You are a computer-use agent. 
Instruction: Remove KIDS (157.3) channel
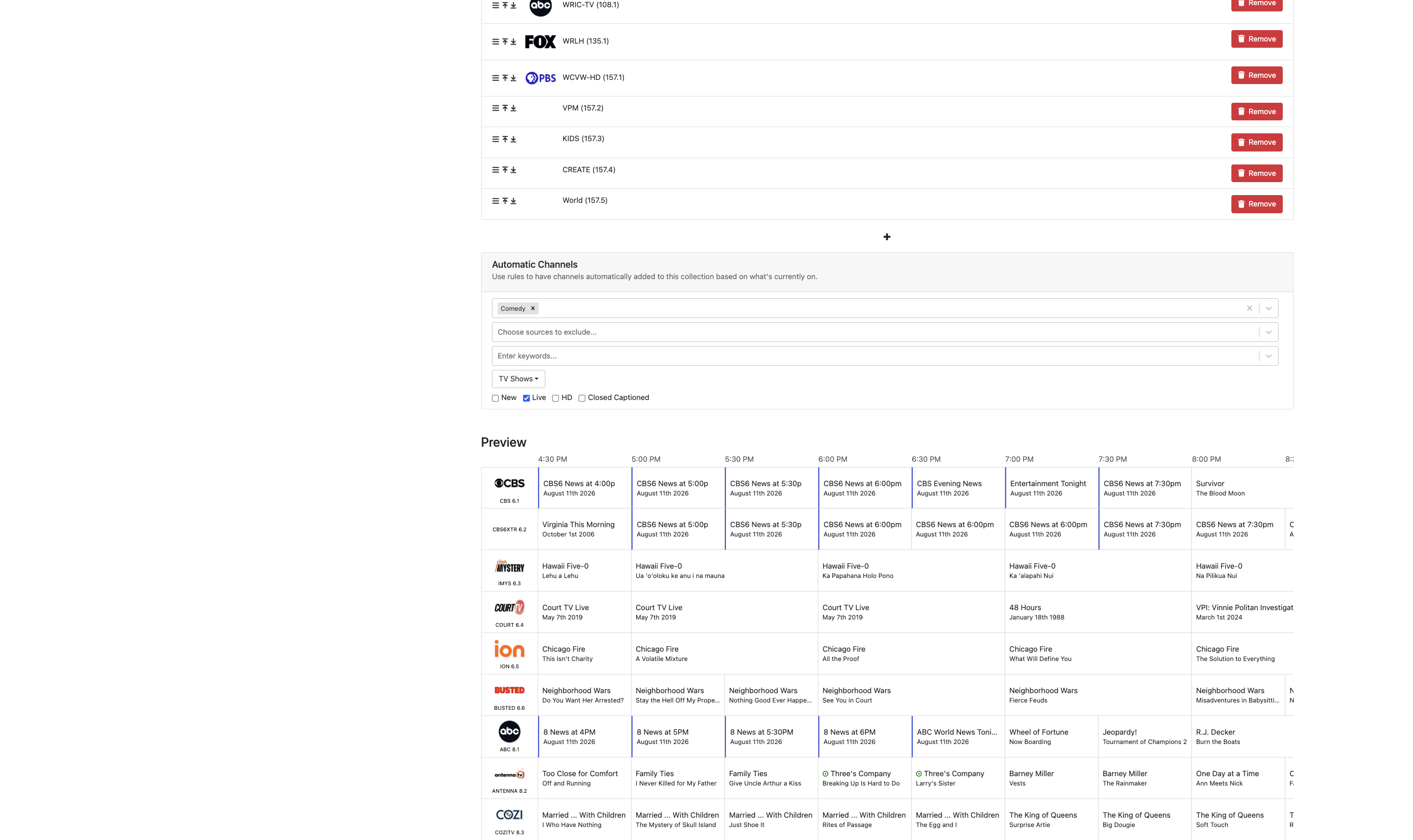pyautogui.click(x=1256, y=142)
